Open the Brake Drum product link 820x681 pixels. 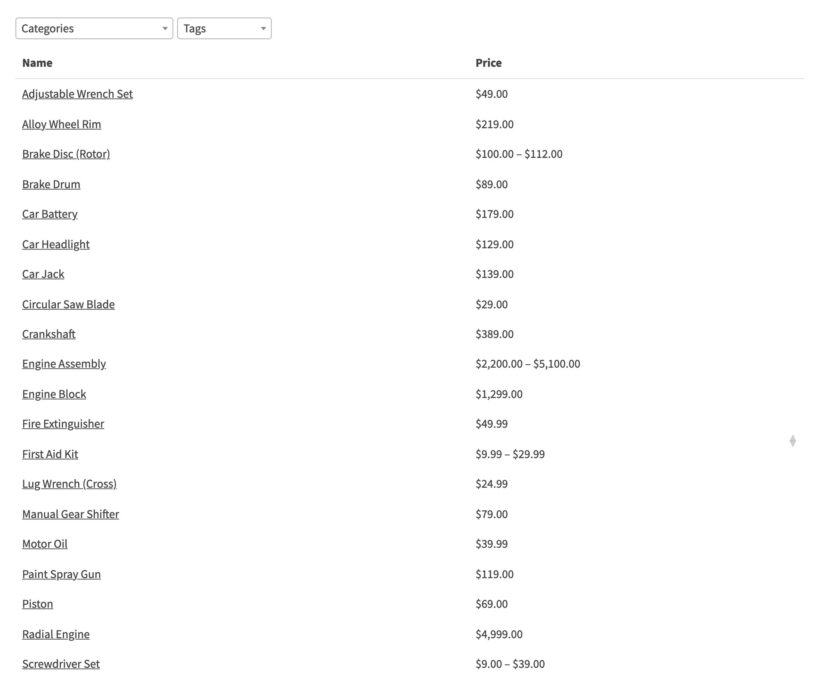point(51,185)
